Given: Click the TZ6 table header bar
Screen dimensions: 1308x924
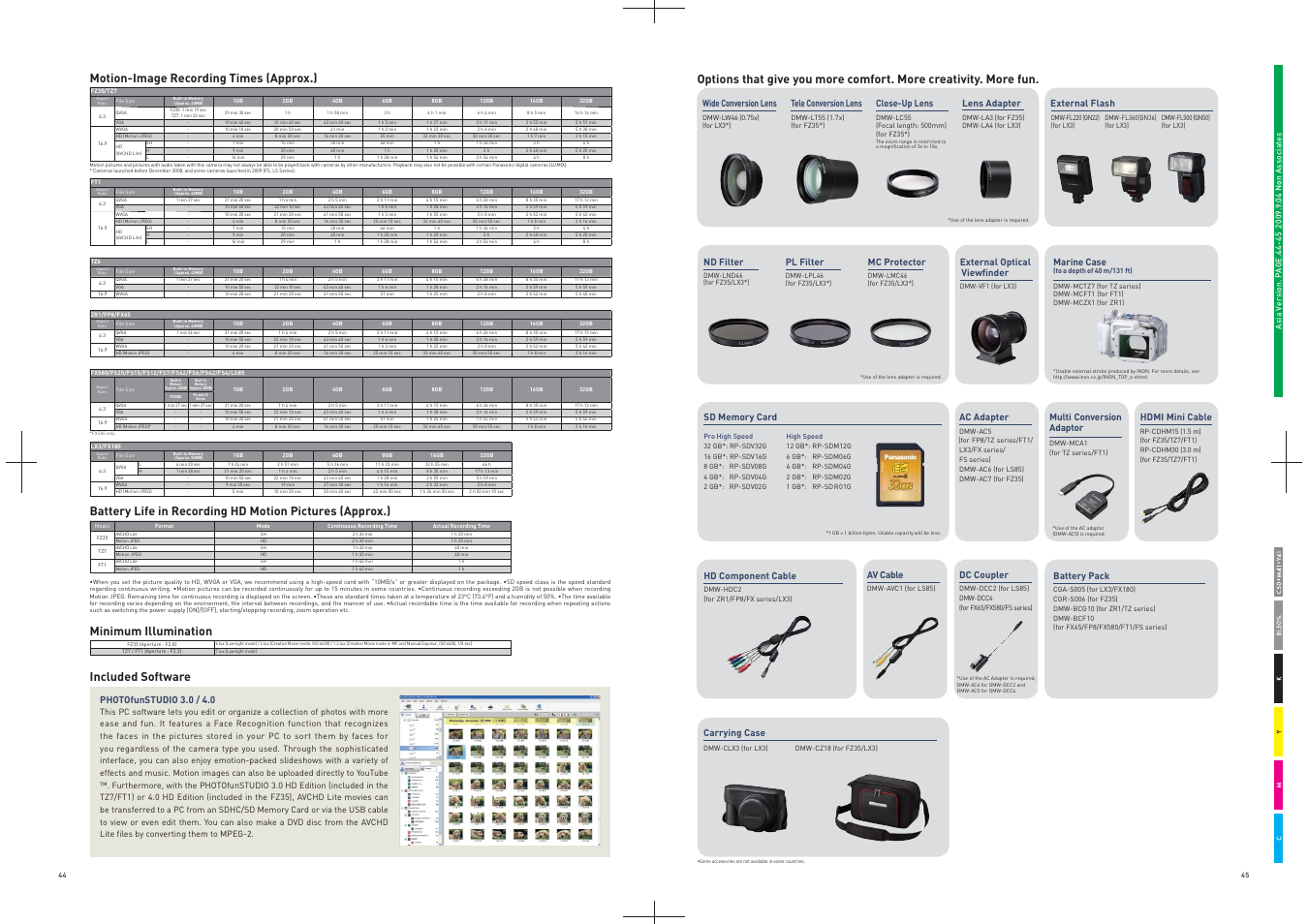Looking at the screenshot, I should (351, 262).
